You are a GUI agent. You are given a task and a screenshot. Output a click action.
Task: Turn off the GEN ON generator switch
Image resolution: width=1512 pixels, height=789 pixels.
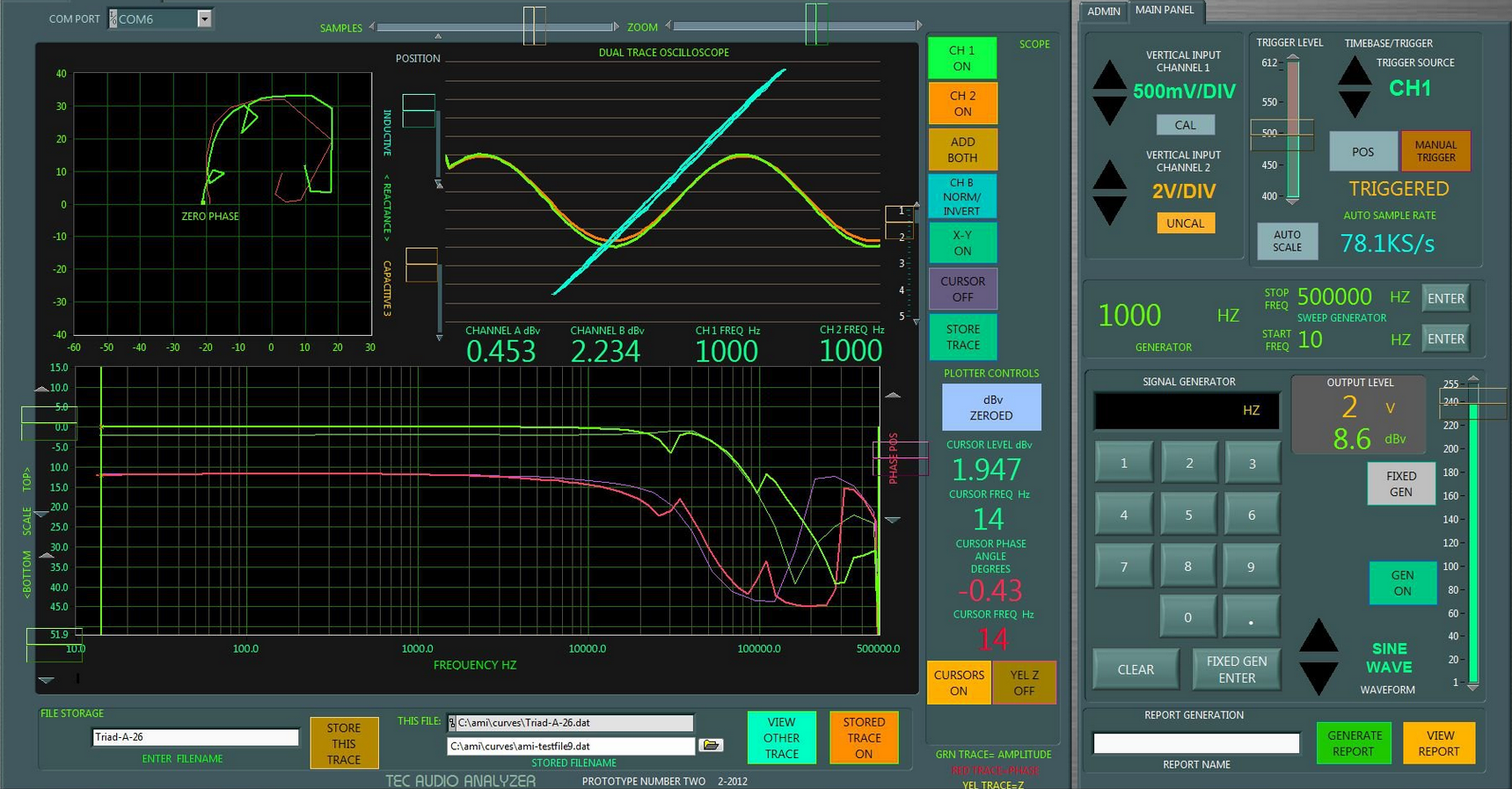[x=1401, y=582]
